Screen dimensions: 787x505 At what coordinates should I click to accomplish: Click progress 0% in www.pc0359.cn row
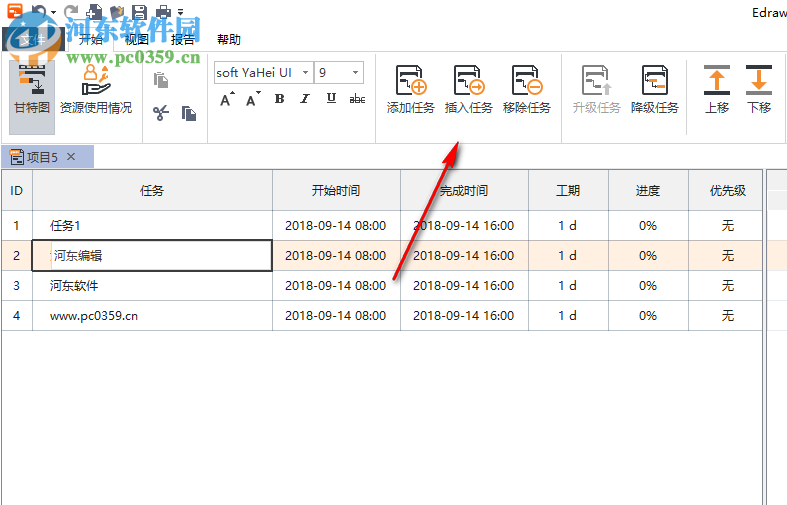coord(648,316)
